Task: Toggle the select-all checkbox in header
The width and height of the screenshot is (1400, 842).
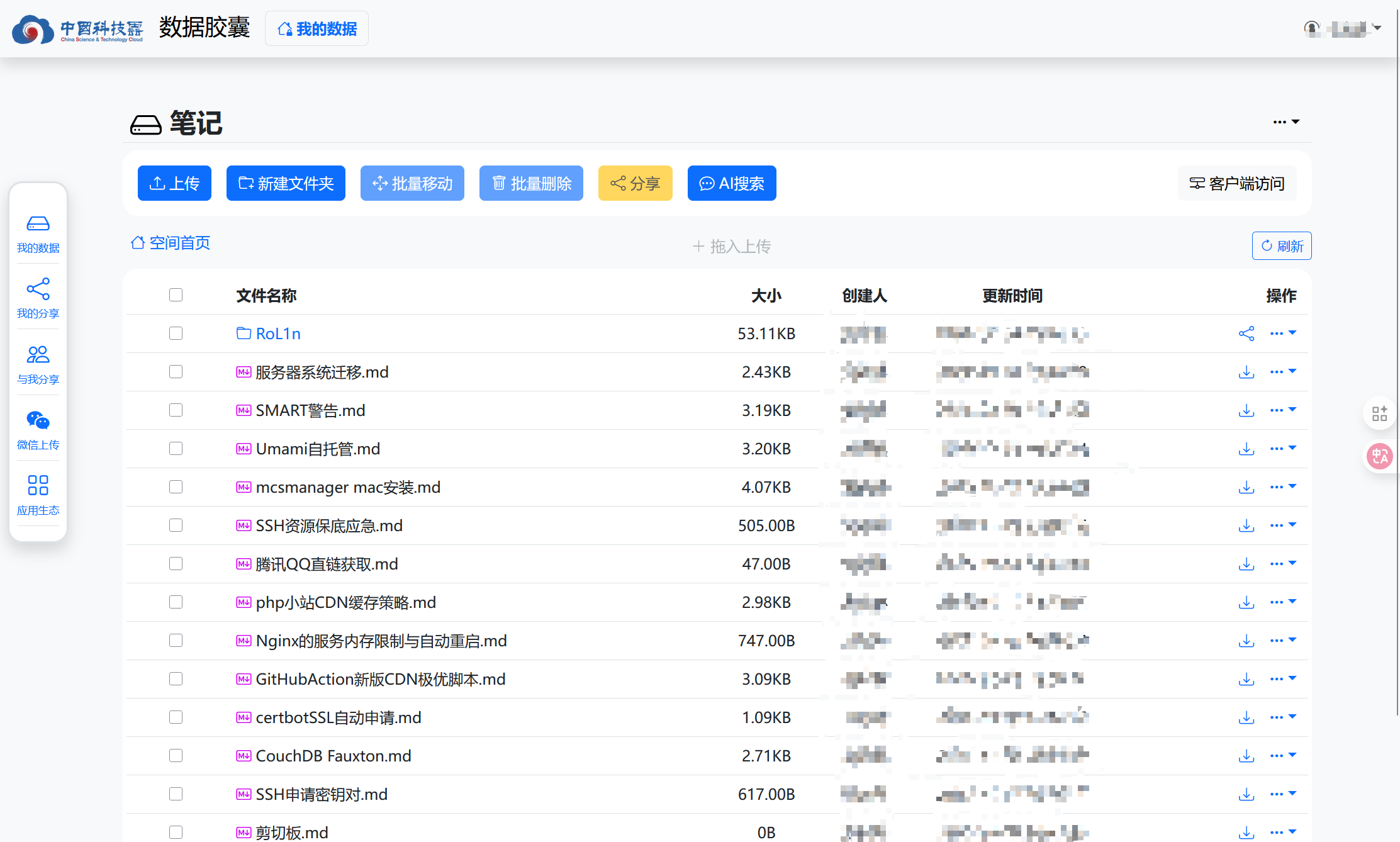Action: [x=176, y=295]
